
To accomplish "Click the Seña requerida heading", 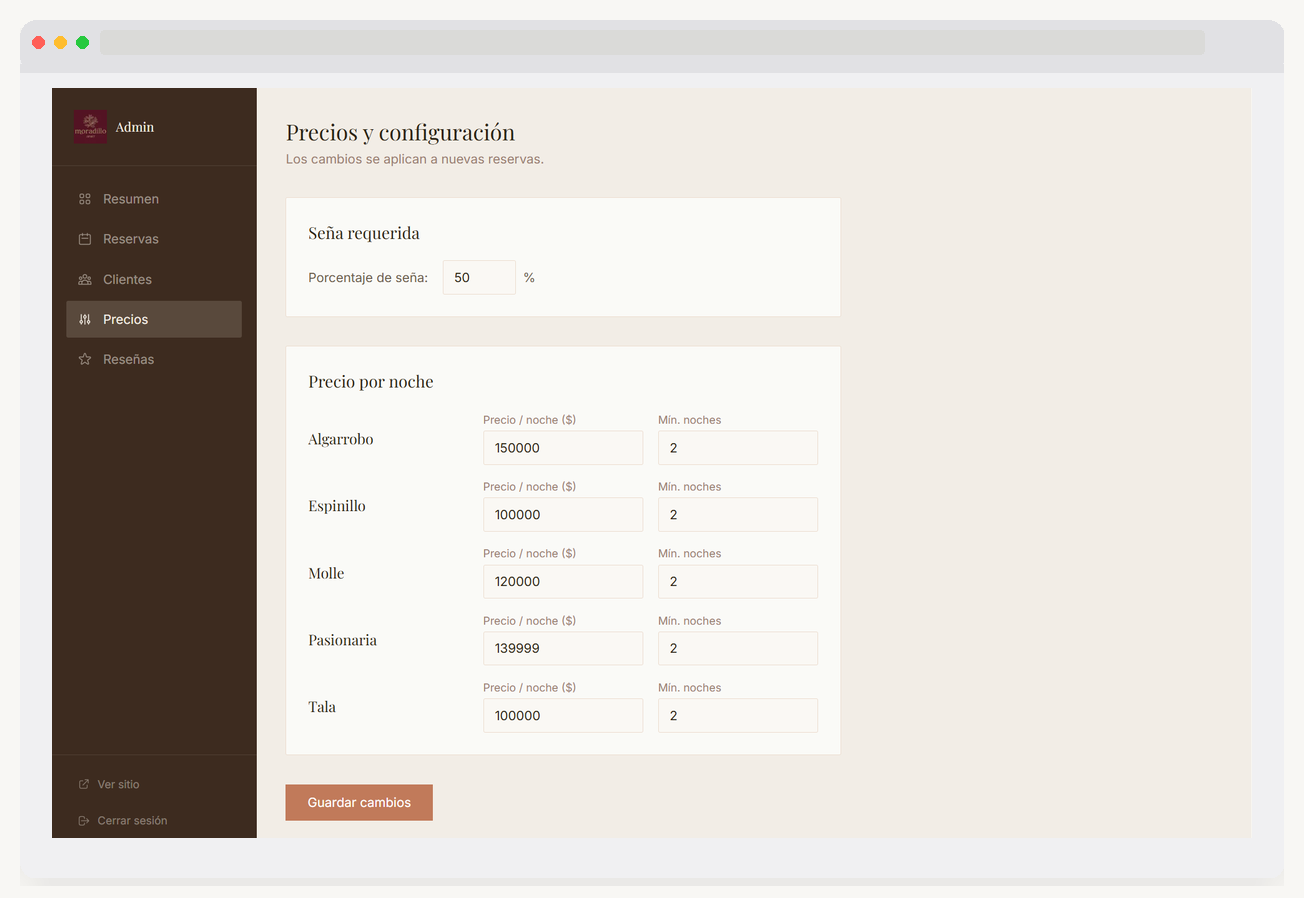I will coord(364,233).
